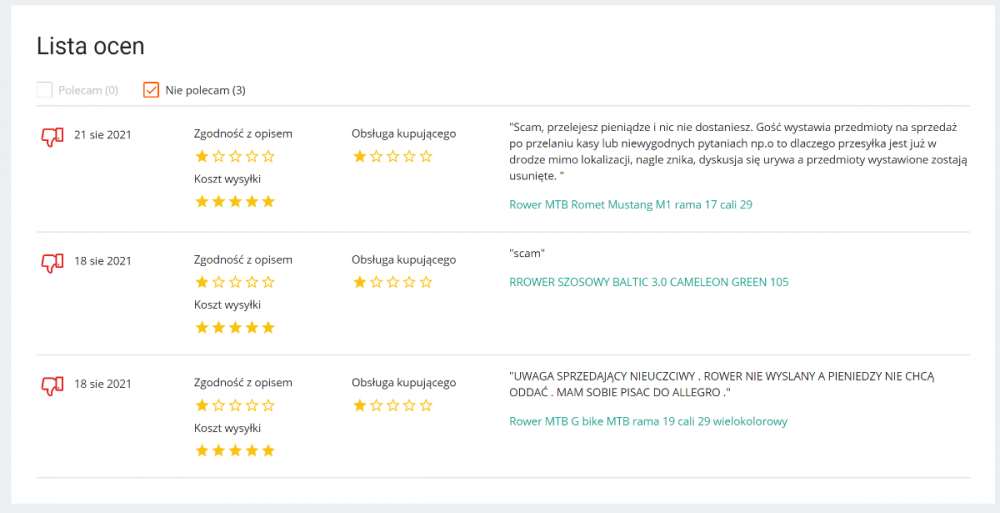Click the Lista ocen heading

pos(90,46)
